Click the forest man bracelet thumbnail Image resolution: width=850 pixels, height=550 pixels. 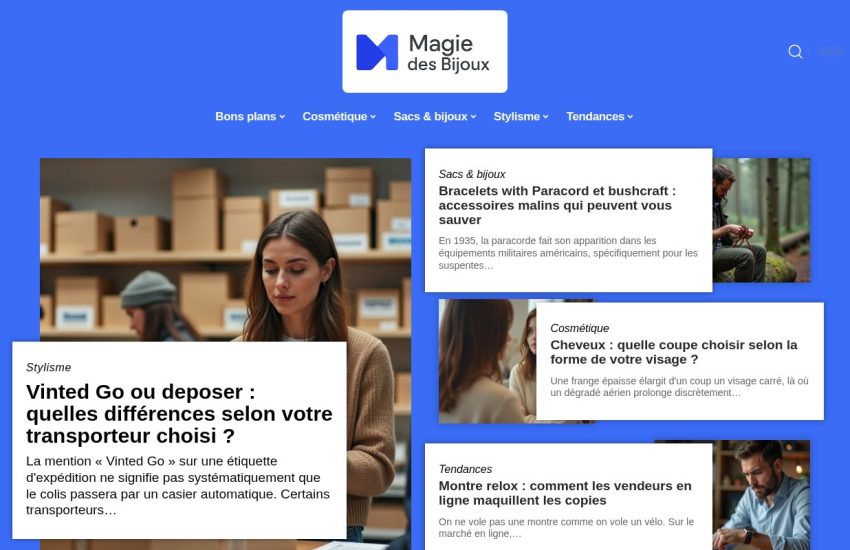pos(761,220)
